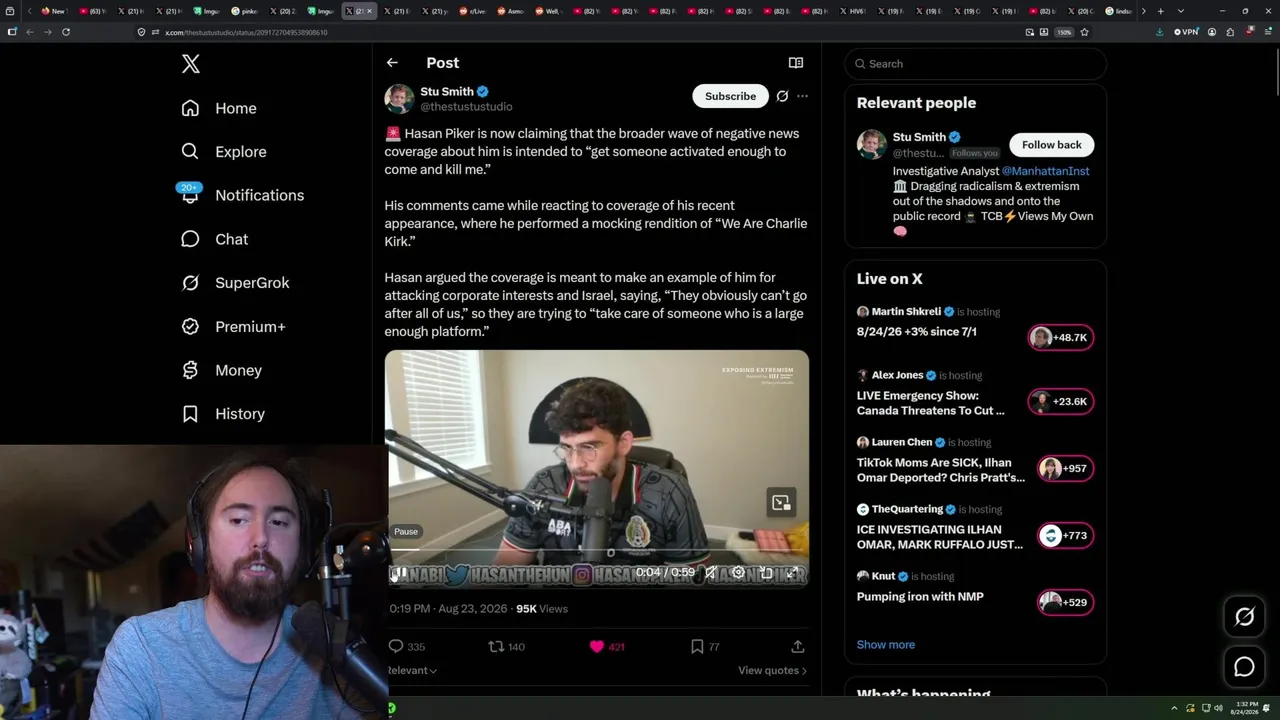
Task: Reply to the post via comment icon
Action: point(396,647)
